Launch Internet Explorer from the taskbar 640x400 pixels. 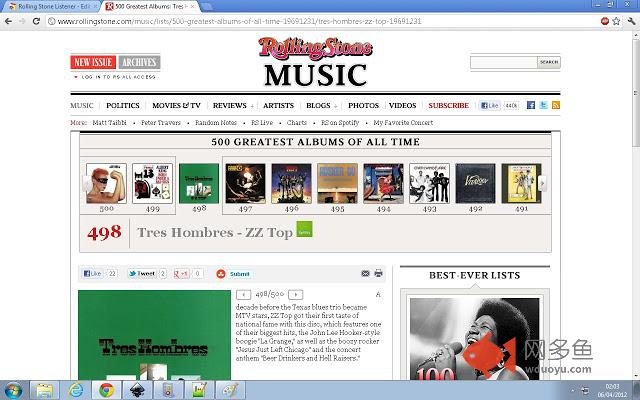point(76,391)
